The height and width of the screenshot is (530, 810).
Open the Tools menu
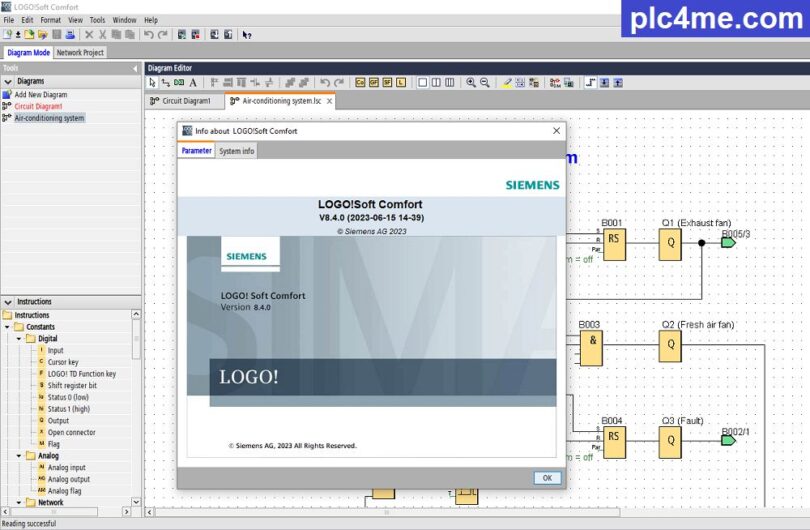[97, 20]
